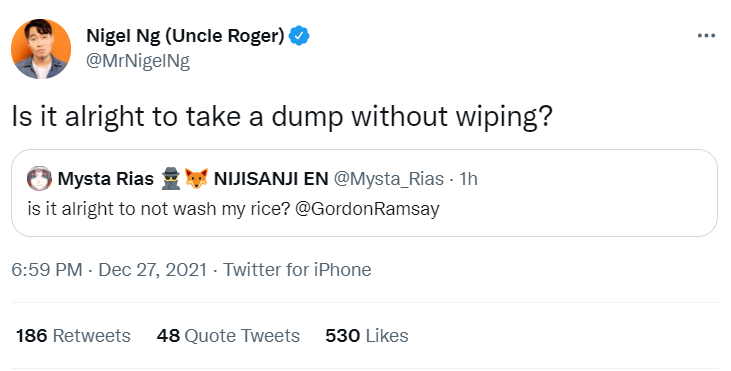Click the detective emoji in quoted name
731x371 pixels.
tap(171, 179)
